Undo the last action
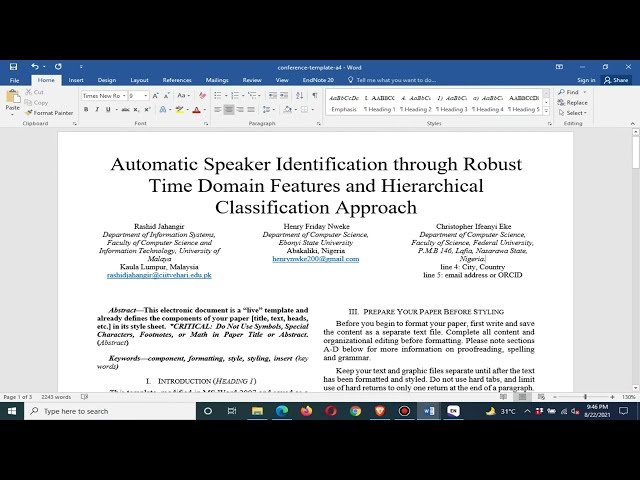 coord(35,67)
